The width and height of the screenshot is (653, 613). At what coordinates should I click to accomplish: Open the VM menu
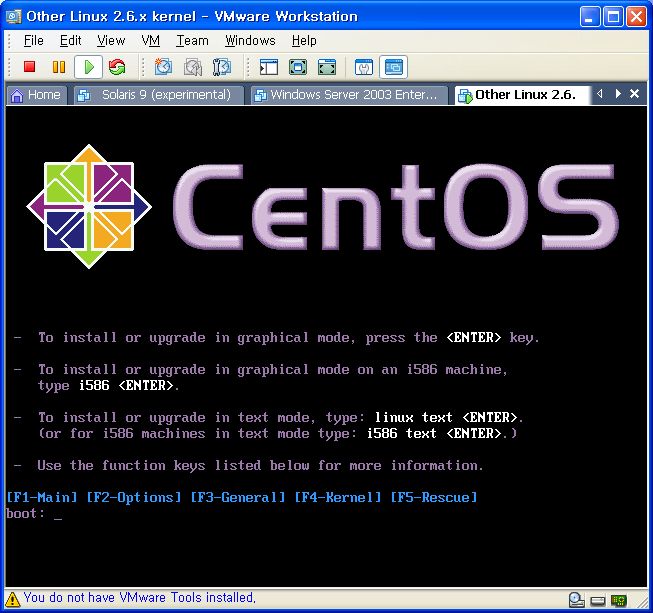150,40
